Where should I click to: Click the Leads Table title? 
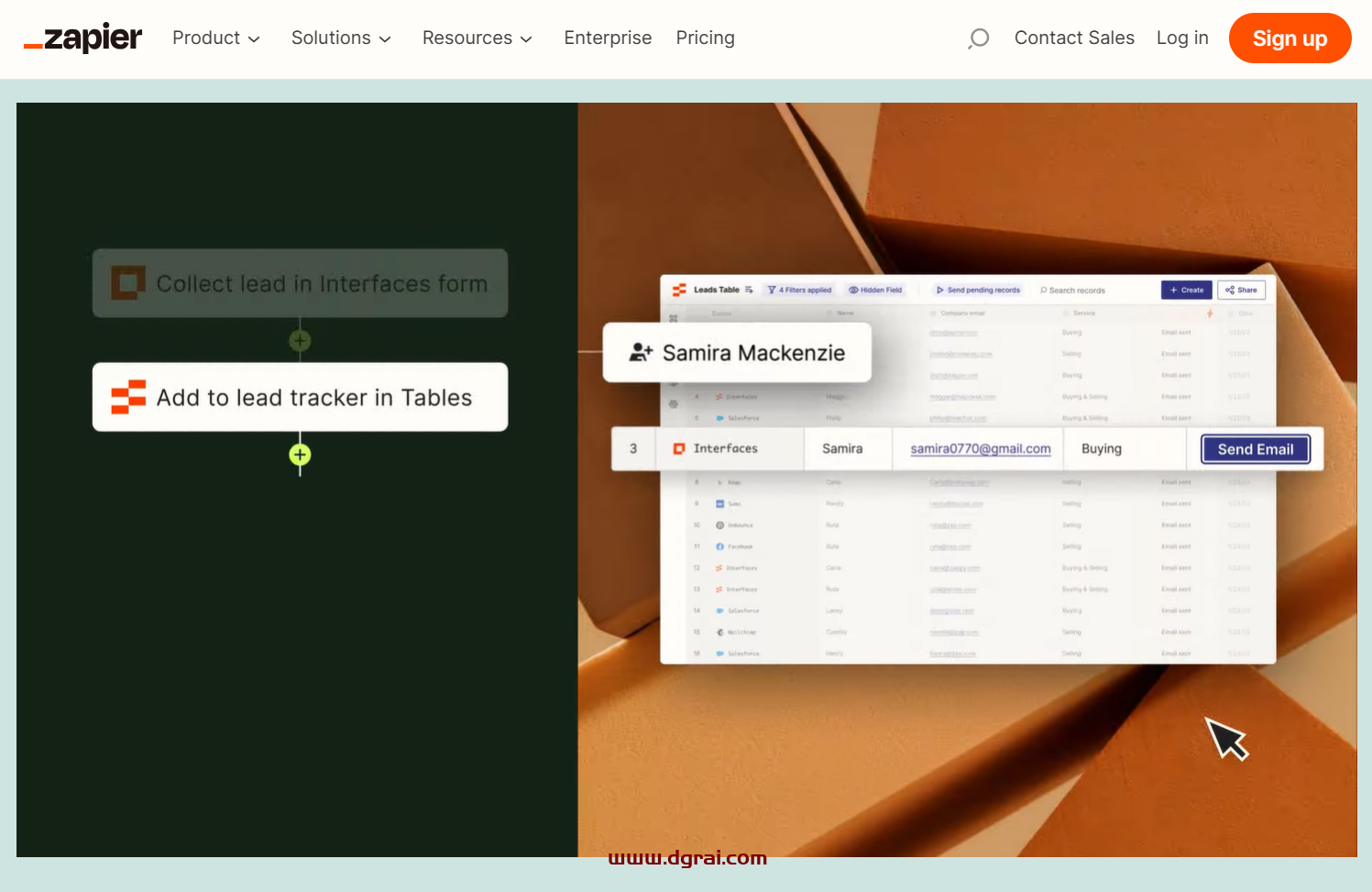click(716, 290)
